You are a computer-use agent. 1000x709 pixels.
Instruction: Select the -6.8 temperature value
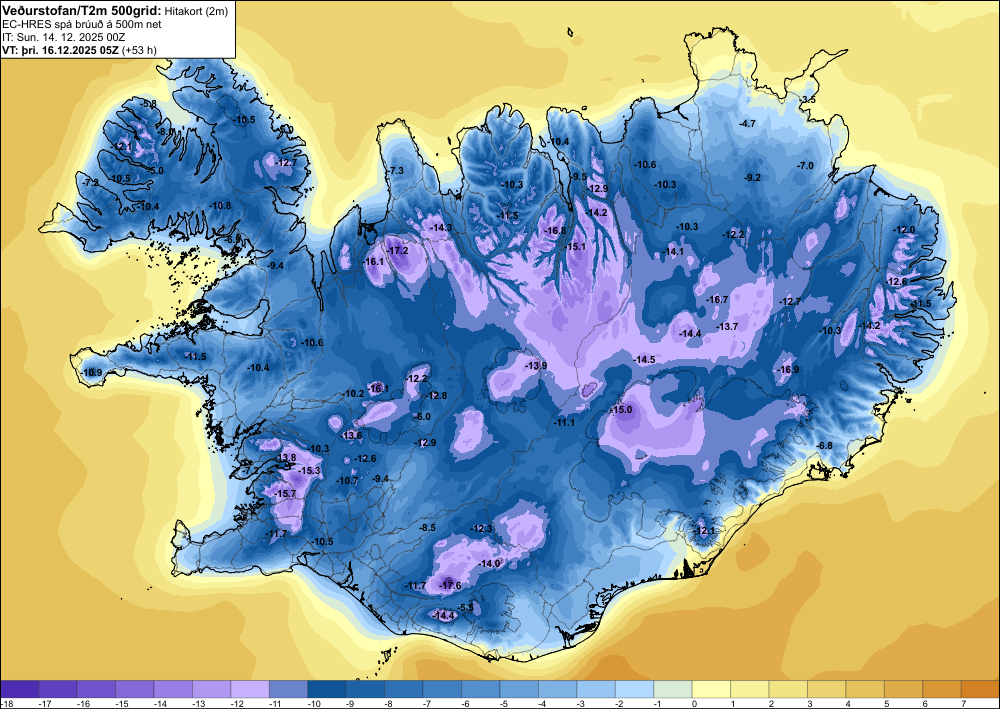tap(825, 446)
